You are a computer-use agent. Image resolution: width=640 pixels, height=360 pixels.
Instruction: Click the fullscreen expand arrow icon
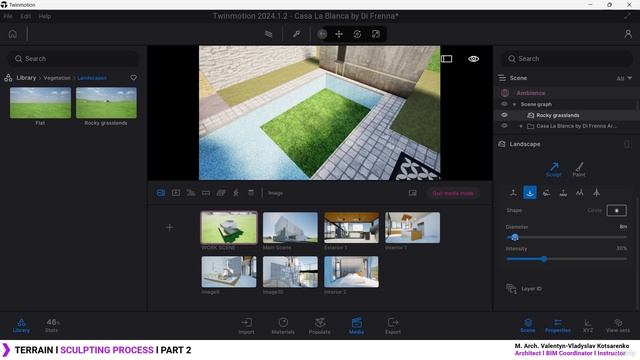click(x=627, y=16)
